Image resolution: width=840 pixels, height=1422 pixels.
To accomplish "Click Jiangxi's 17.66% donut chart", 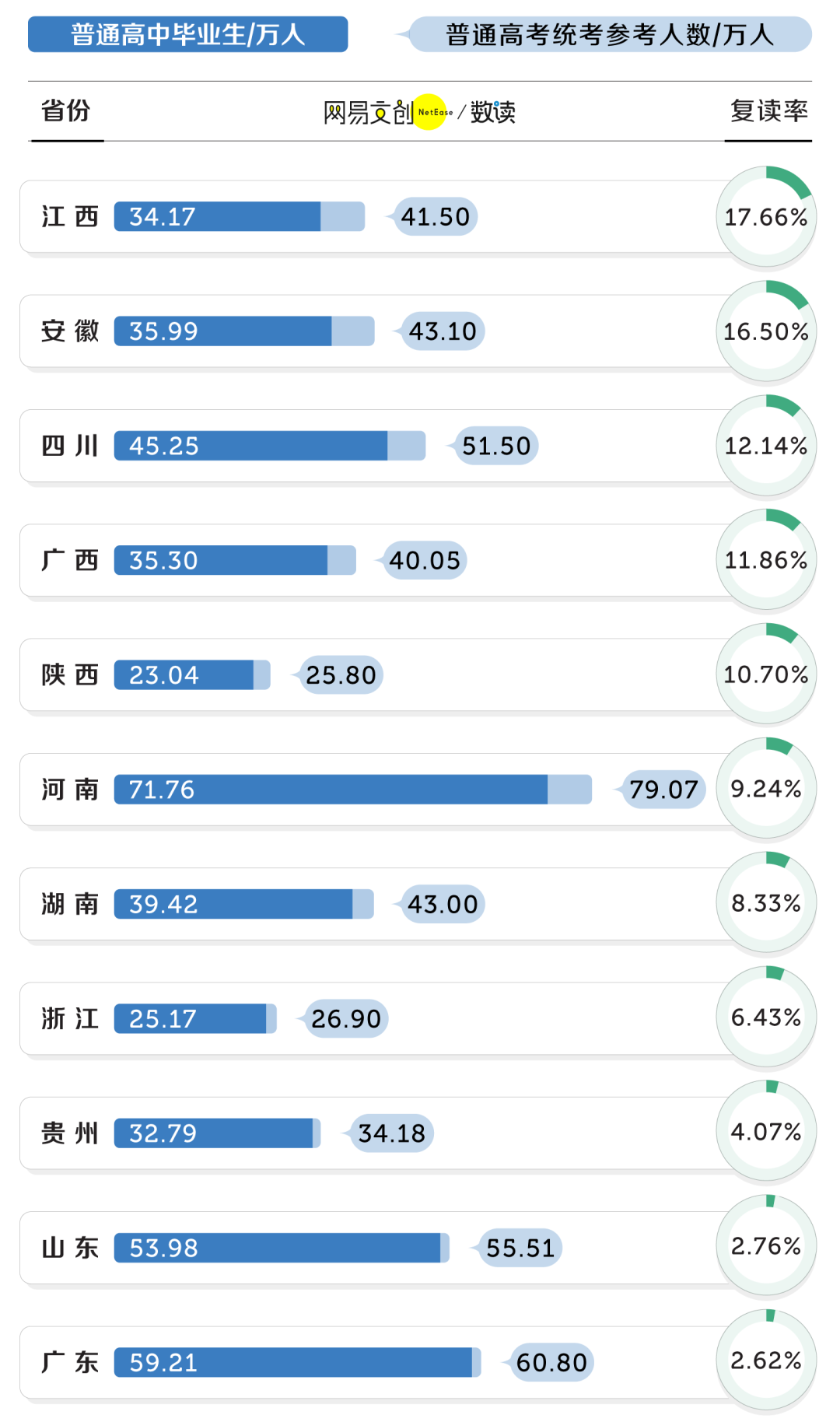I will (766, 217).
